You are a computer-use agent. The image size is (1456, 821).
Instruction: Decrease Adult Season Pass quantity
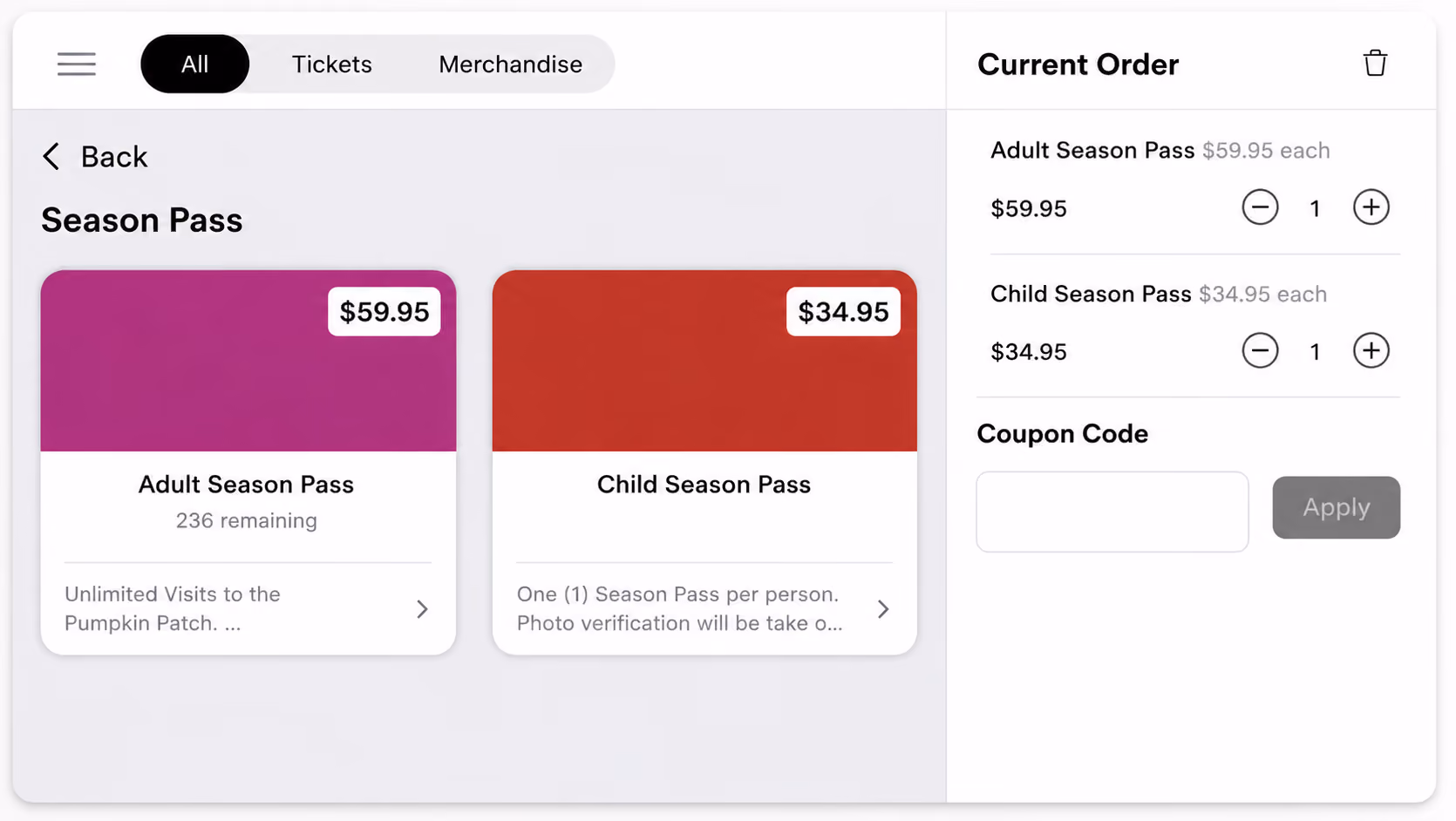click(1260, 207)
